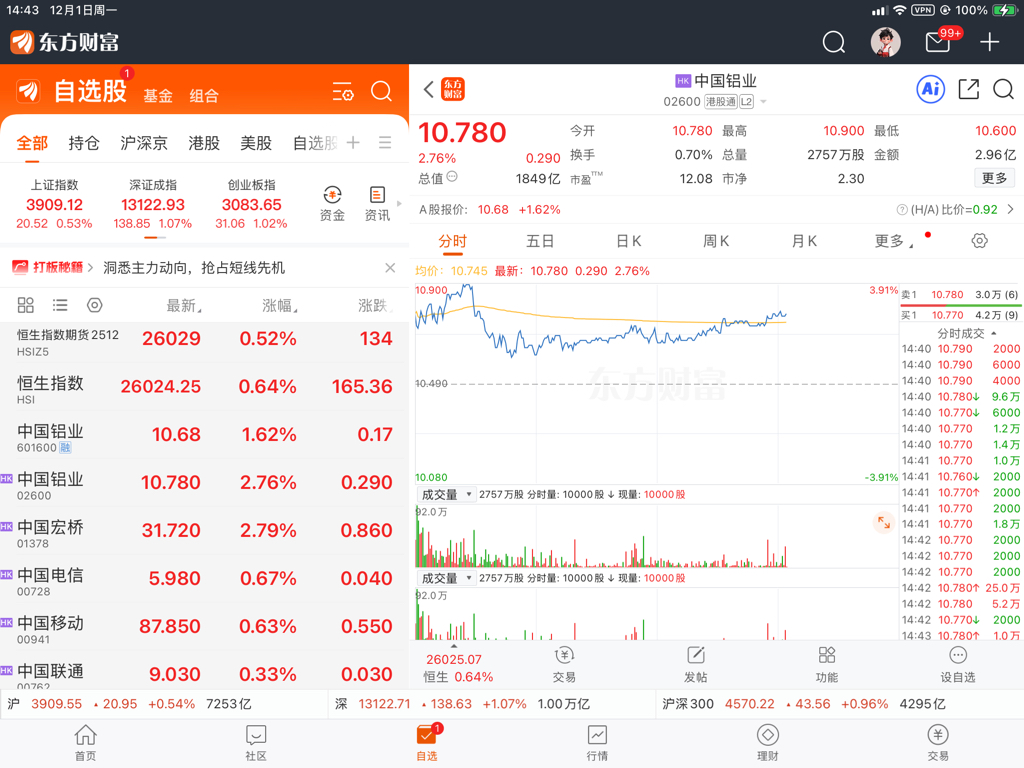The image size is (1024, 768).
Task: Search from the stock detail header
Action: pyautogui.click(x=1004, y=89)
